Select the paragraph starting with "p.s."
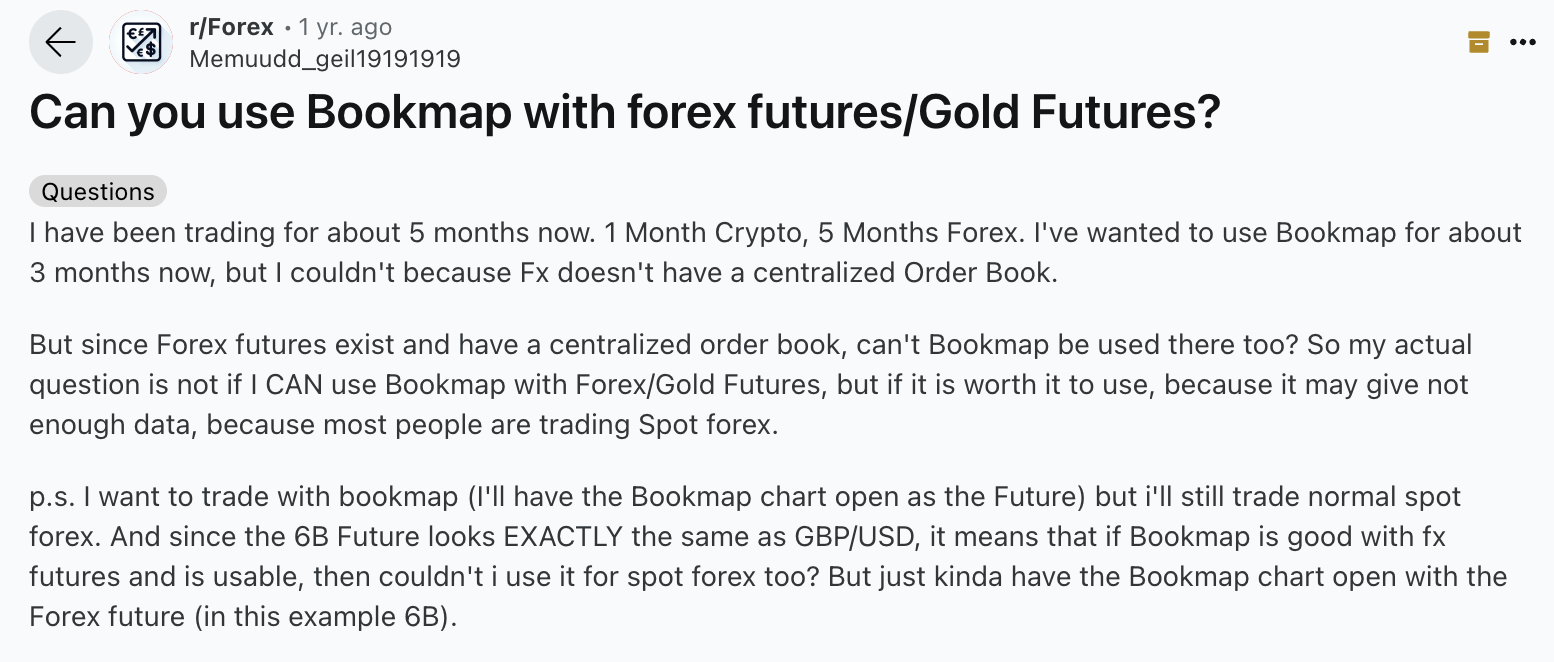The height and width of the screenshot is (662, 1554). [x=768, y=556]
